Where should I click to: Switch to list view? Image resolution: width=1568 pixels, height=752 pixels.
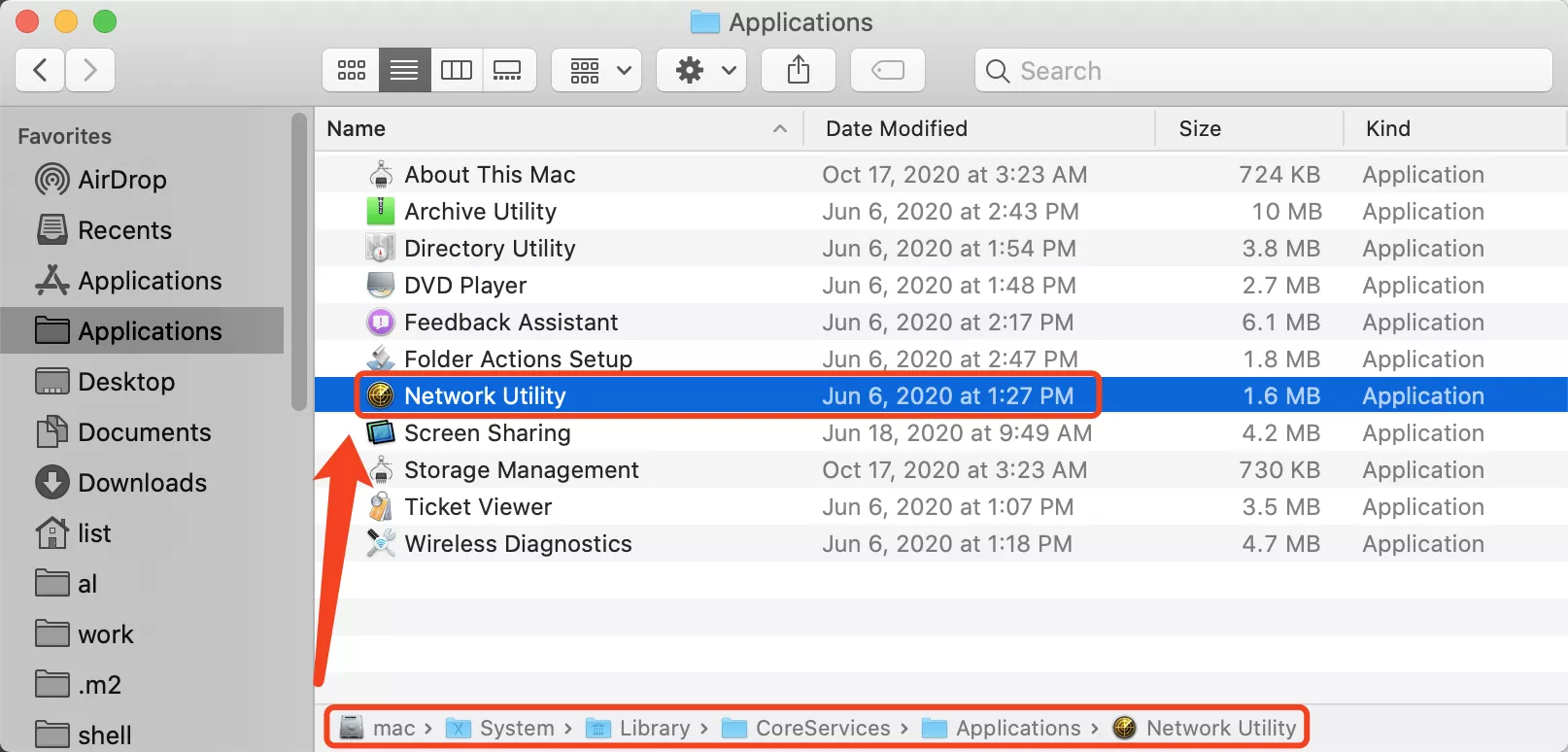click(x=404, y=70)
